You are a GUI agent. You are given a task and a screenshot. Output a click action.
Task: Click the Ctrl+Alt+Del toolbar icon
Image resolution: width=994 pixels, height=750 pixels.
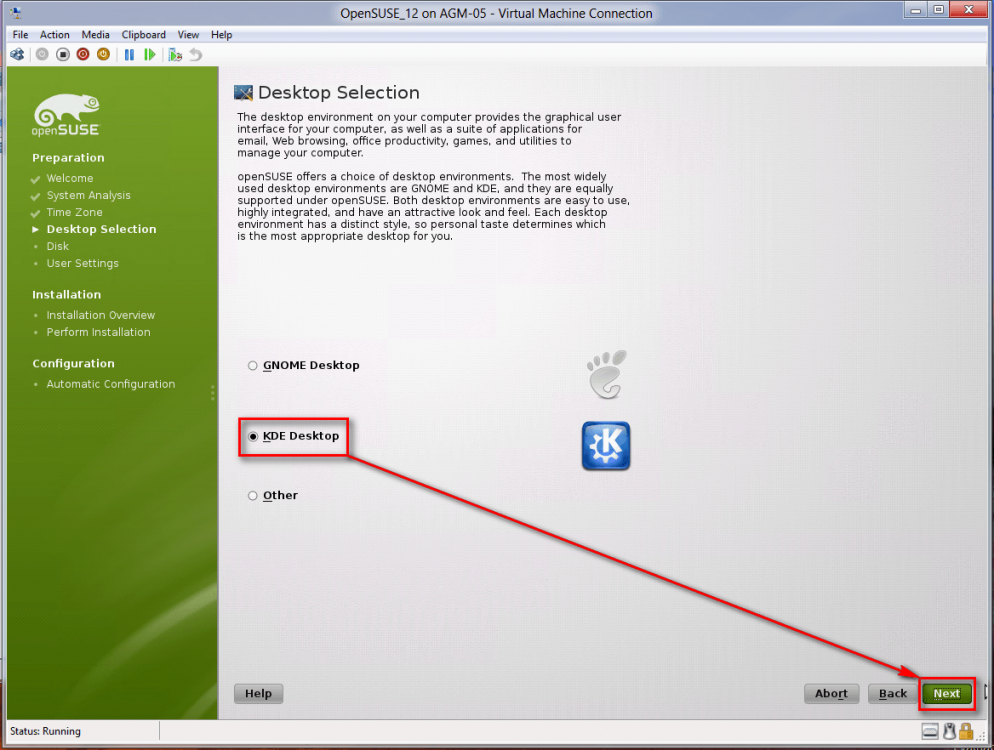pyautogui.click(x=17, y=55)
